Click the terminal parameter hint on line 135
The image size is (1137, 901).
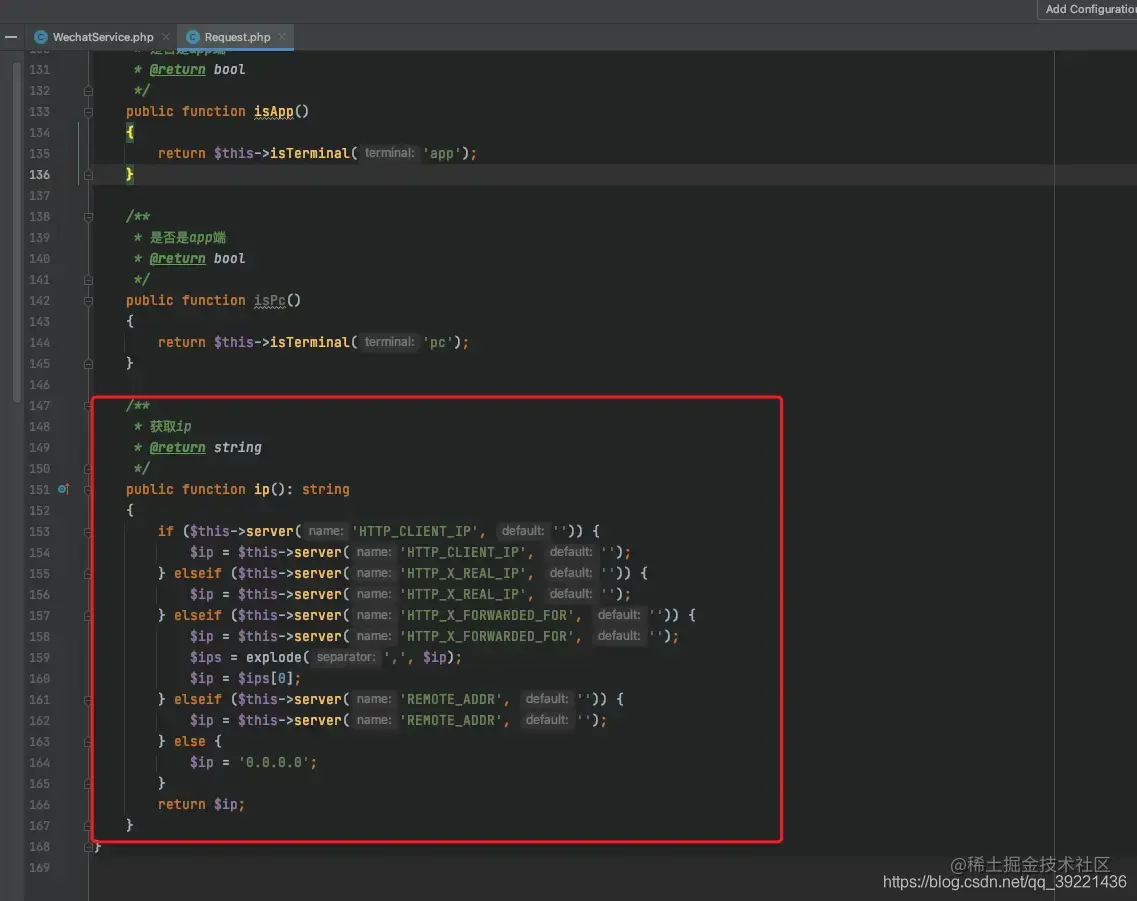pyautogui.click(x=389, y=154)
